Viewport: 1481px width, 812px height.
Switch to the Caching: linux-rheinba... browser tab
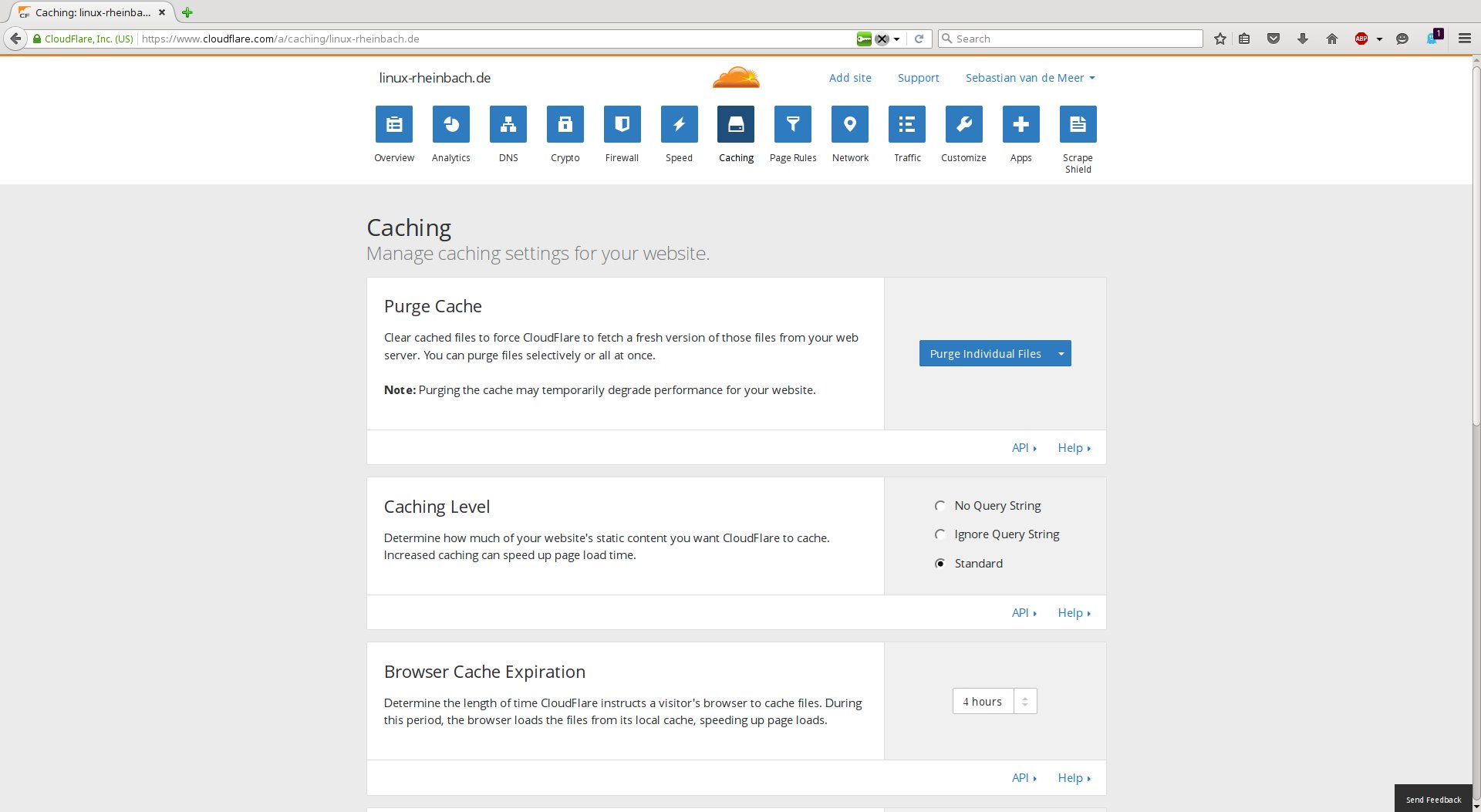[93, 12]
